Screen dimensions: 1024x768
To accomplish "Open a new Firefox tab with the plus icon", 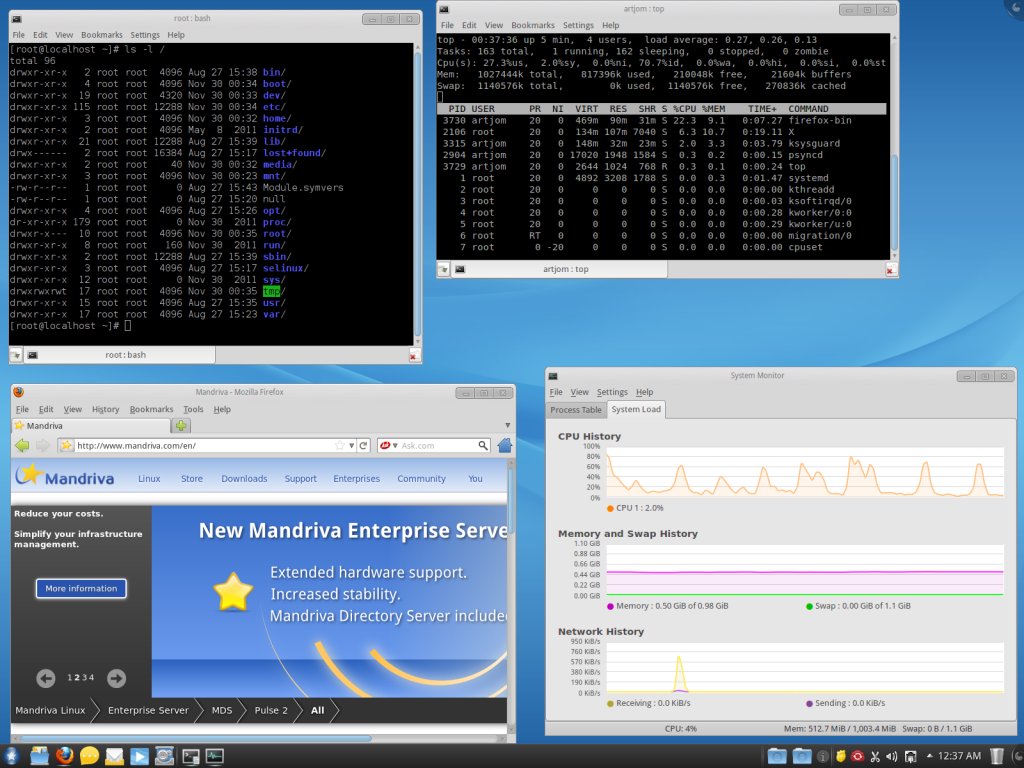I will pyautogui.click(x=182, y=426).
